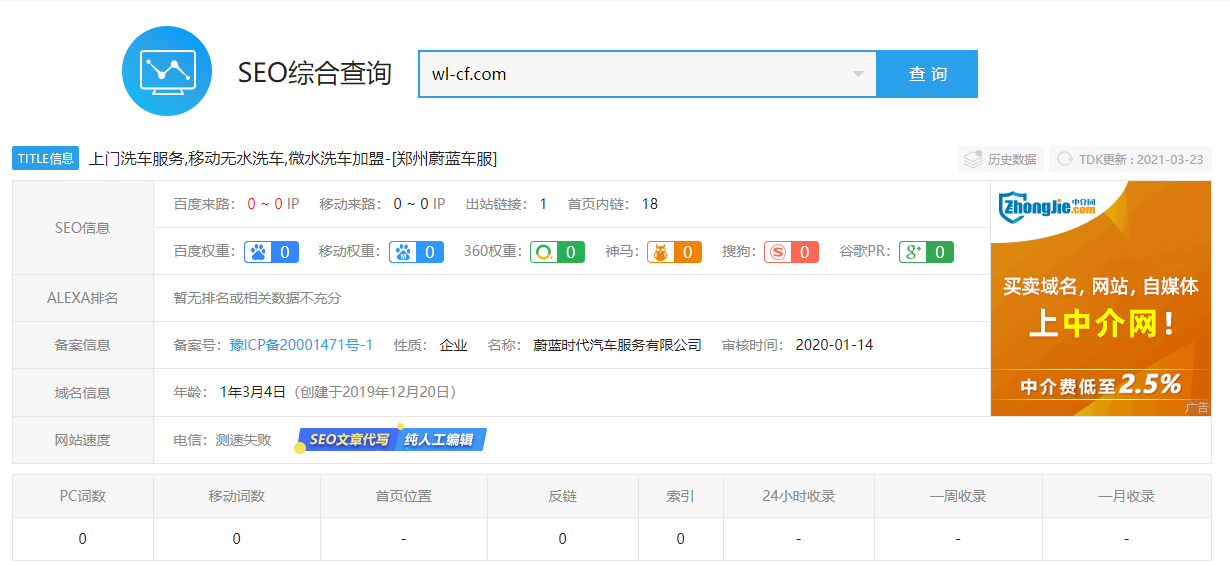1230x566 pixels.
Task: Focus the wl-cf.com domain input field
Action: (647, 74)
